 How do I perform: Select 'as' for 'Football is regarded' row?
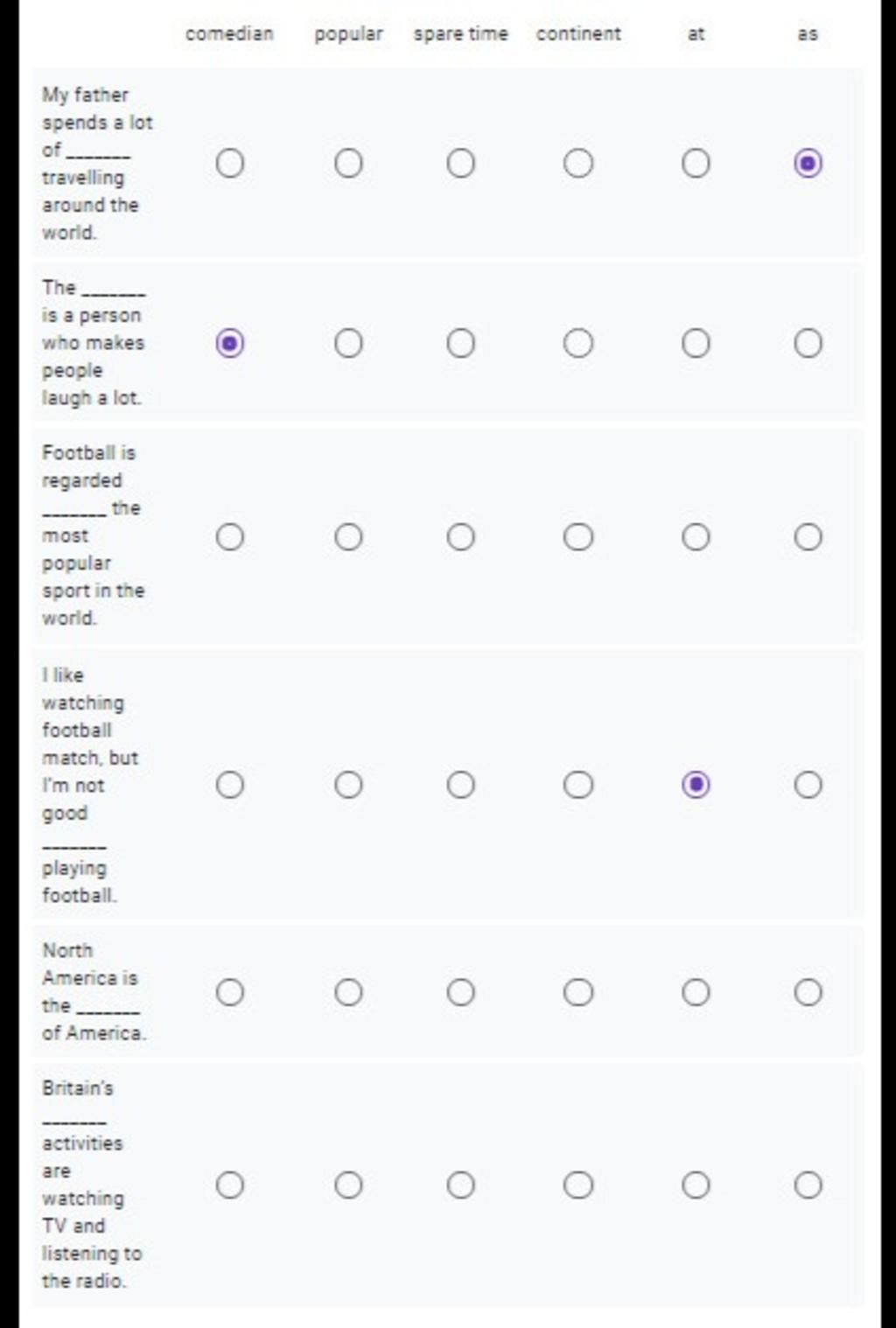click(808, 536)
